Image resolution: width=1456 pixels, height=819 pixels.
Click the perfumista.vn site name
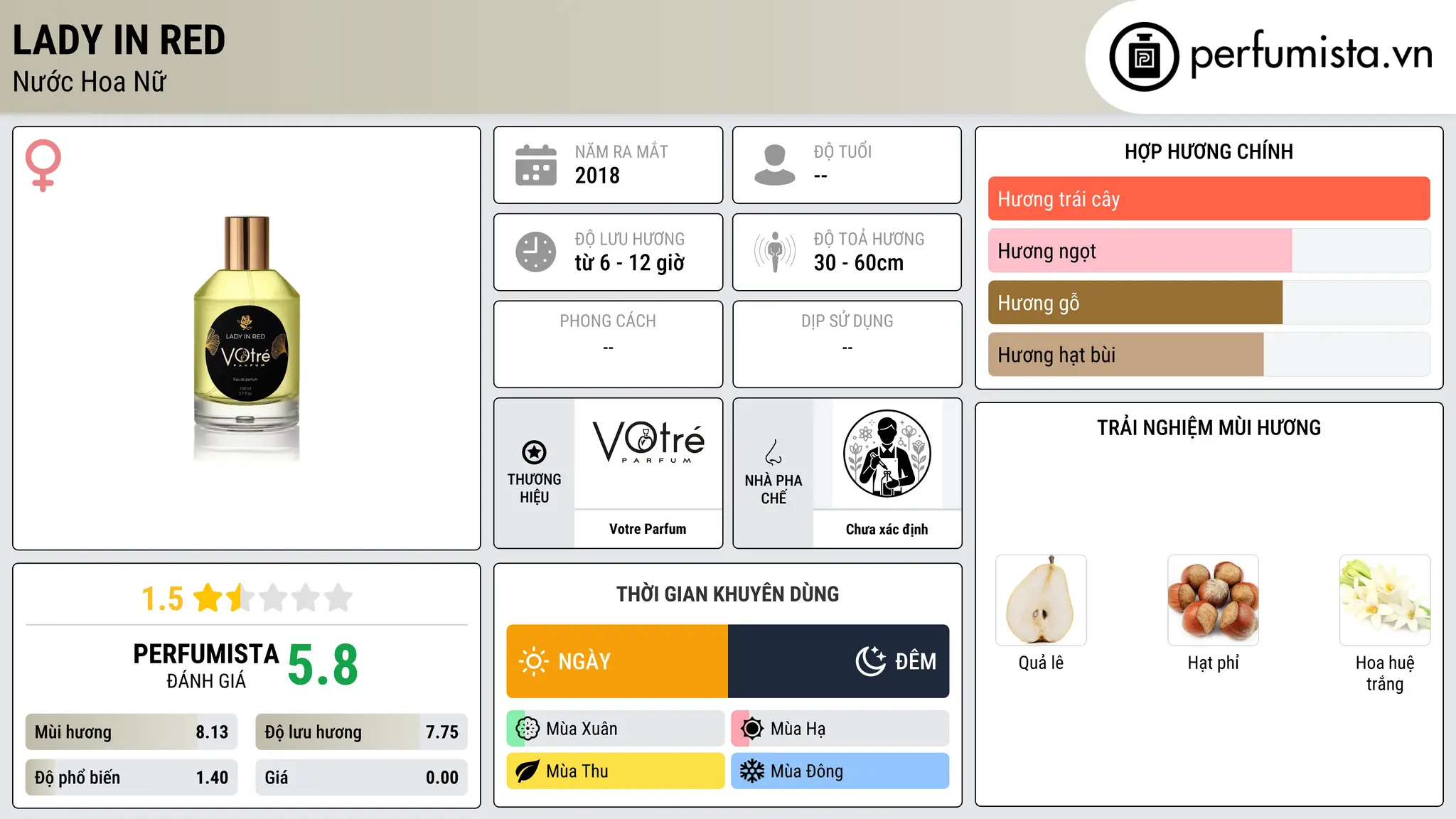1312,54
